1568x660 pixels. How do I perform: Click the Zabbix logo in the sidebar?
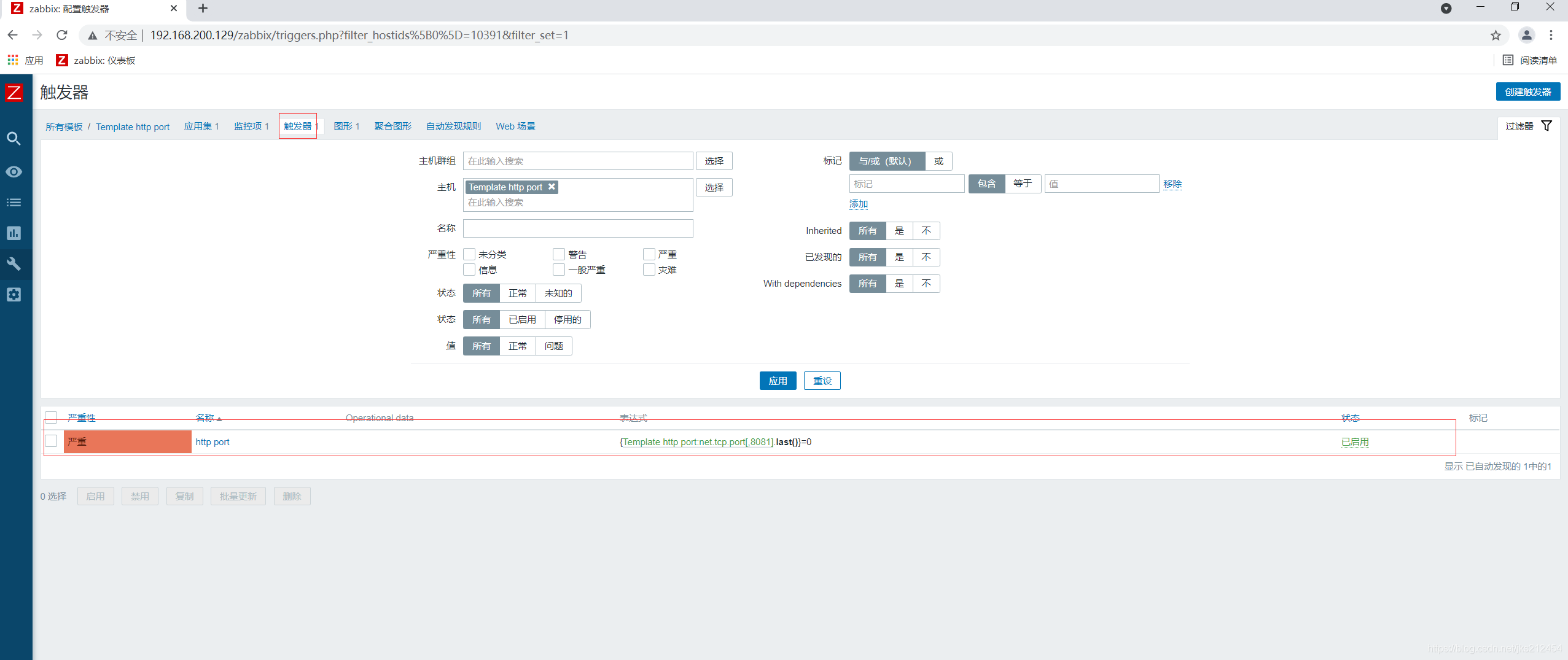coord(14,93)
